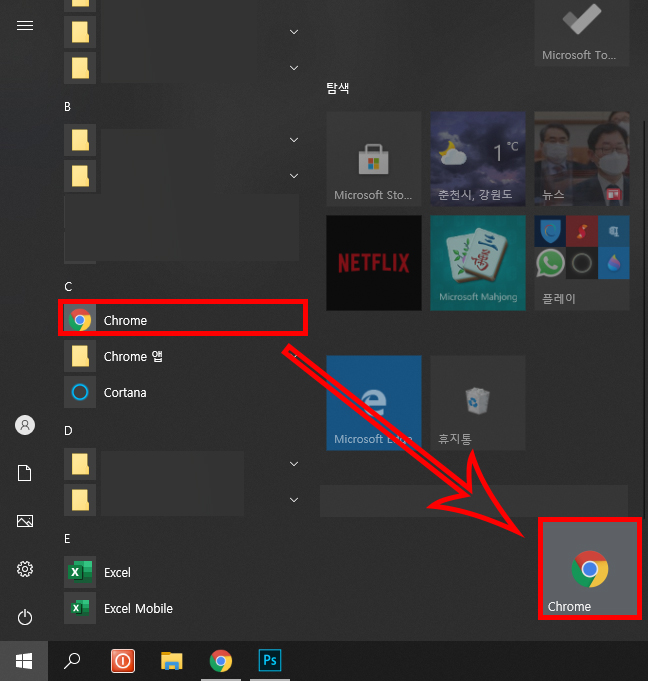This screenshot has height=681, width=648.
Task: Open the 플레이 tile folder
Action: coord(582,263)
